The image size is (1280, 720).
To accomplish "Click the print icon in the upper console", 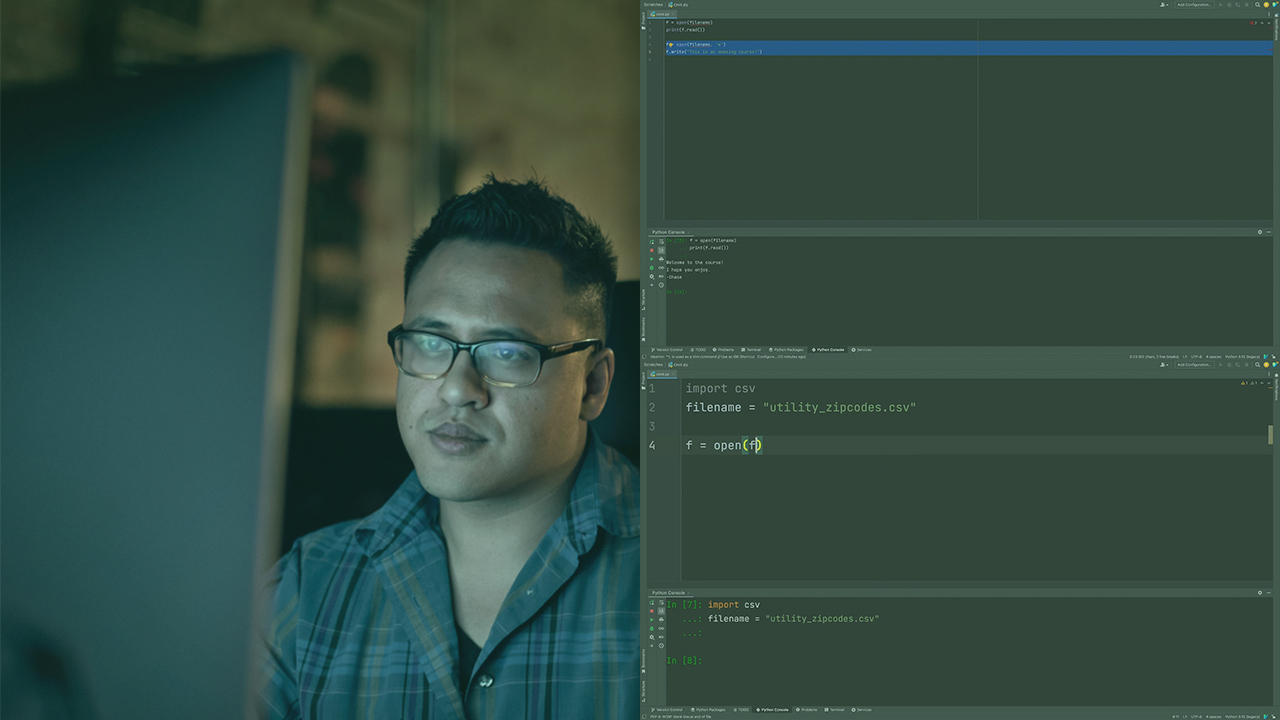I will pos(661,259).
